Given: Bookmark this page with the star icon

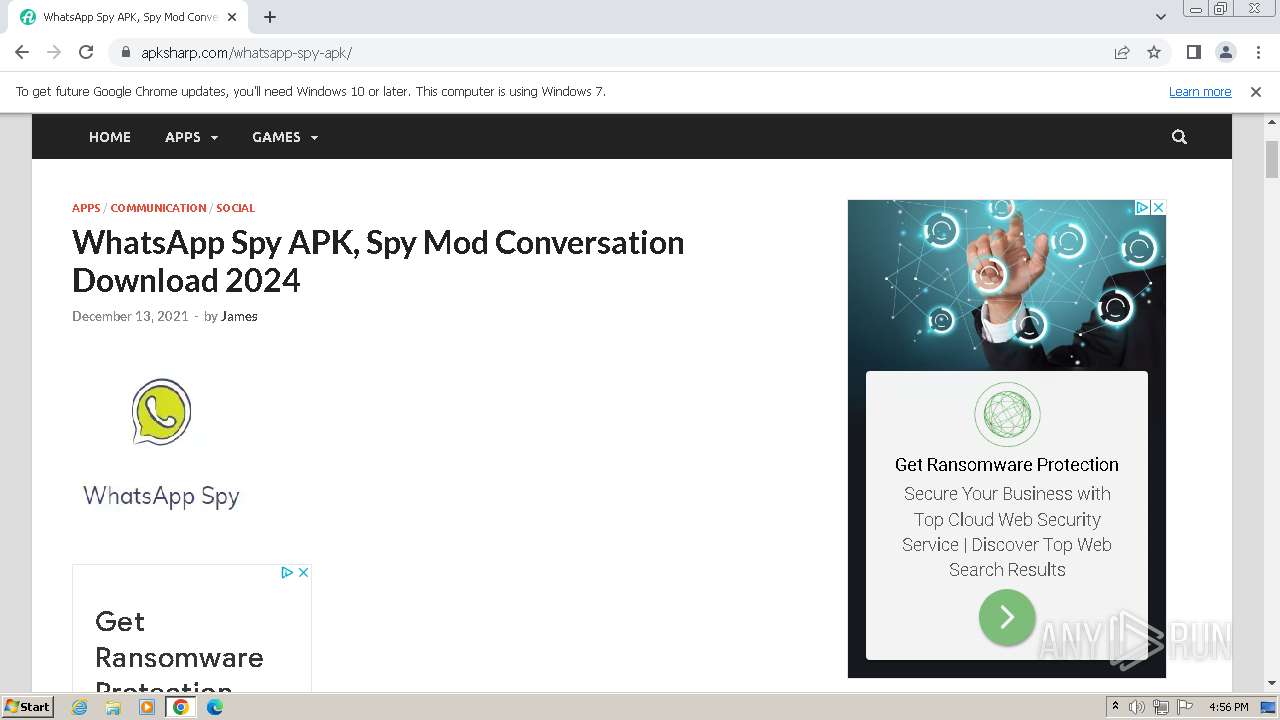Looking at the screenshot, I should (1154, 52).
